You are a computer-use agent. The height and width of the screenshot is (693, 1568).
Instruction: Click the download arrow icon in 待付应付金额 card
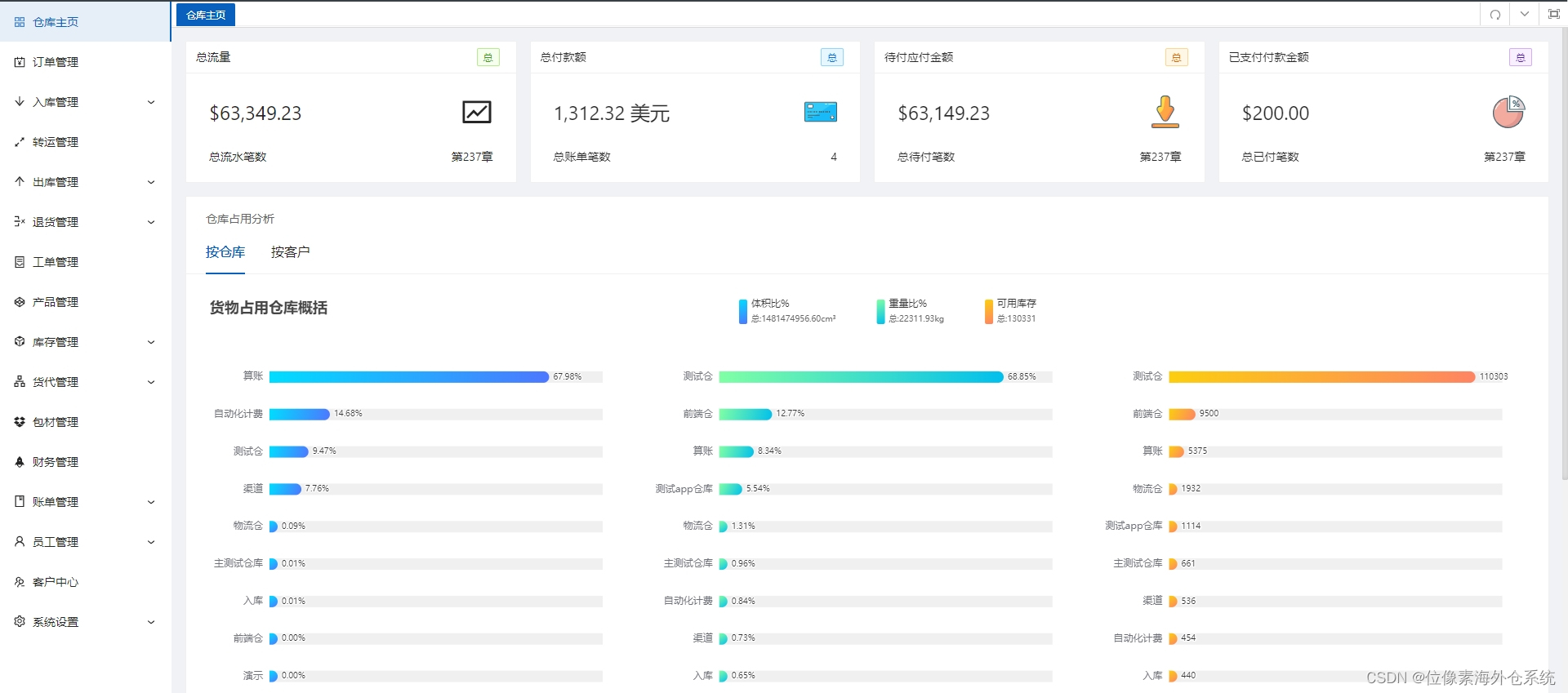click(1165, 112)
